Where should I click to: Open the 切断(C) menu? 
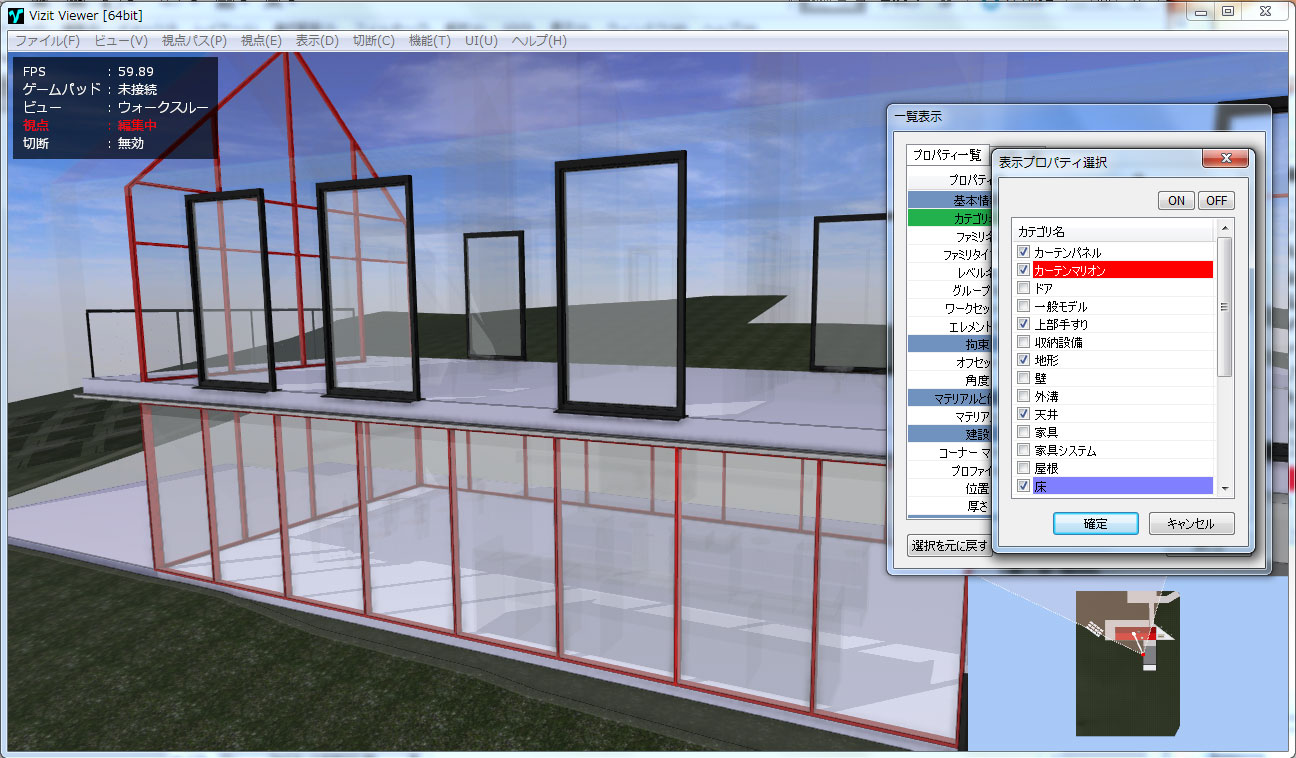click(x=373, y=41)
